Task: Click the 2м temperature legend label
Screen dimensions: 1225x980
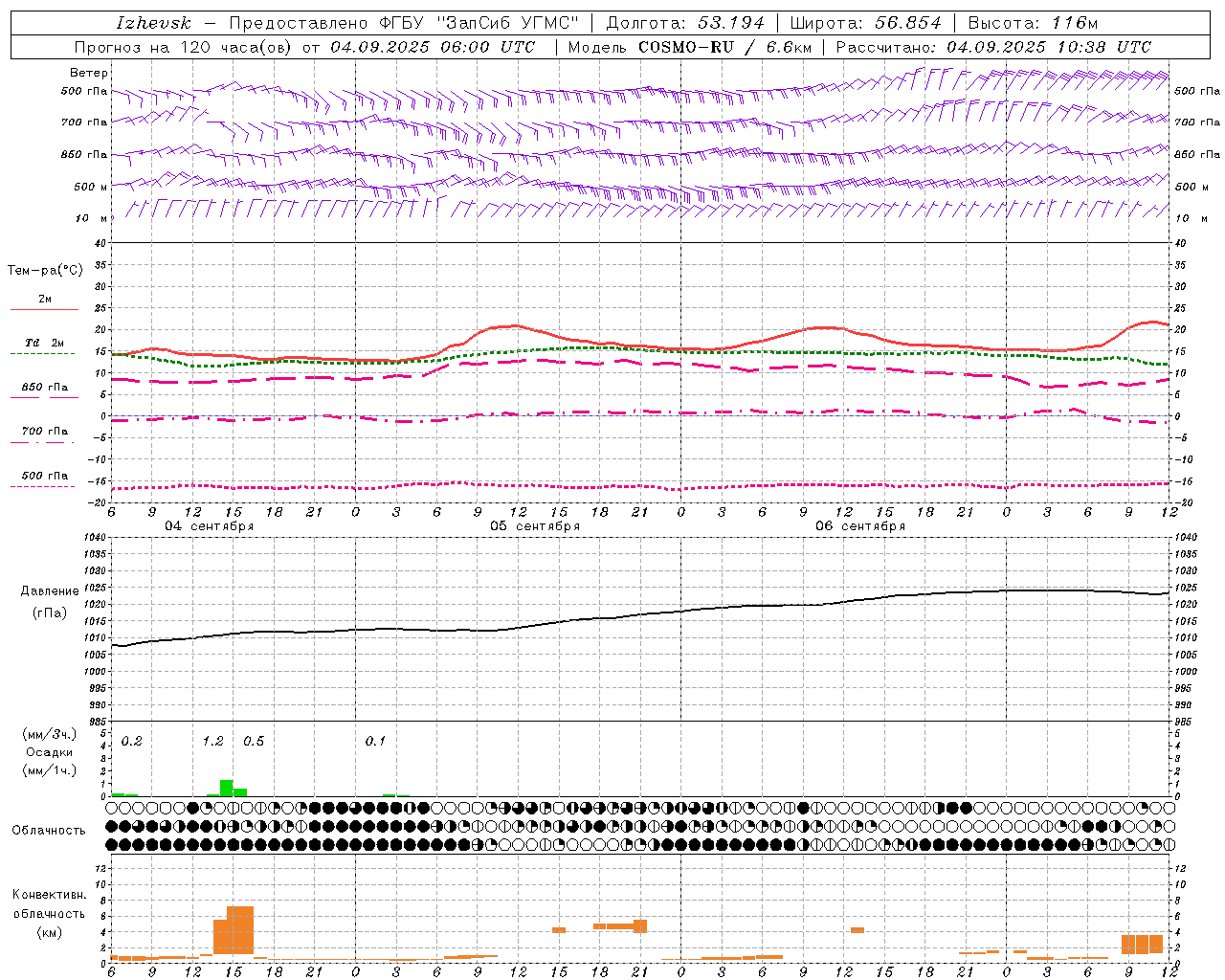Action: point(45,299)
